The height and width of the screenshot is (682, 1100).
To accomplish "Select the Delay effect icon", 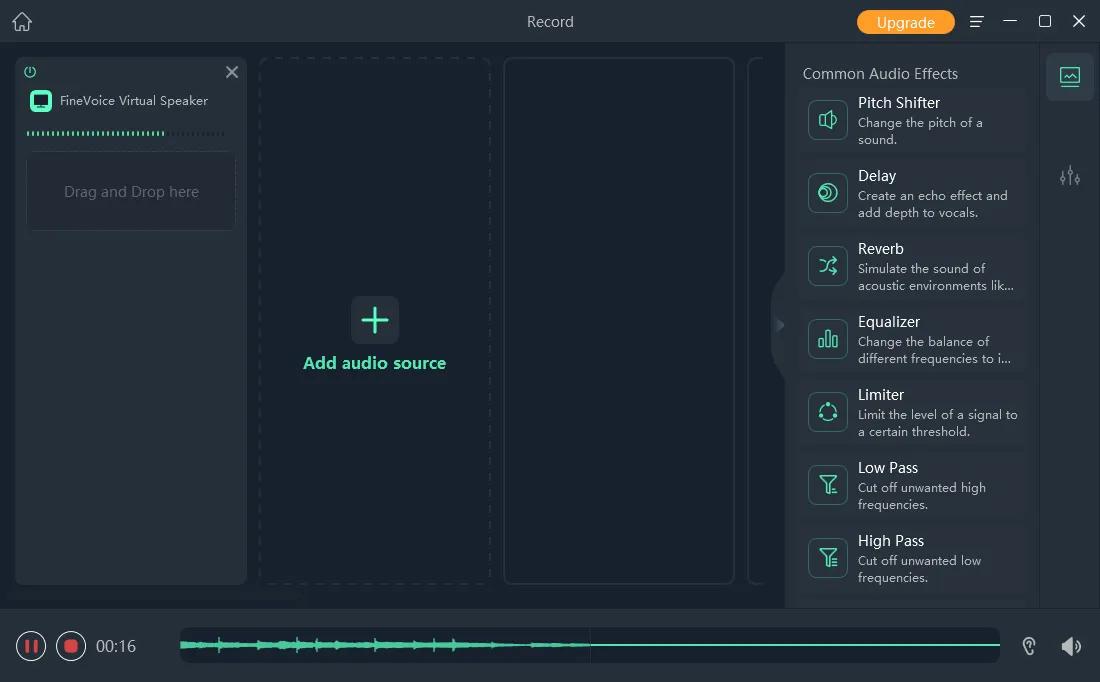I will (828, 193).
